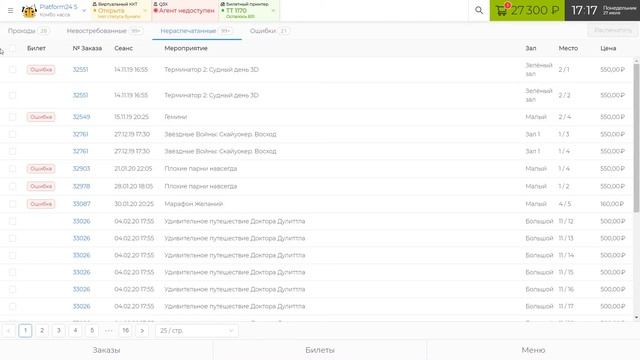
Task: Open the search magnifier icon
Action: (479, 11)
